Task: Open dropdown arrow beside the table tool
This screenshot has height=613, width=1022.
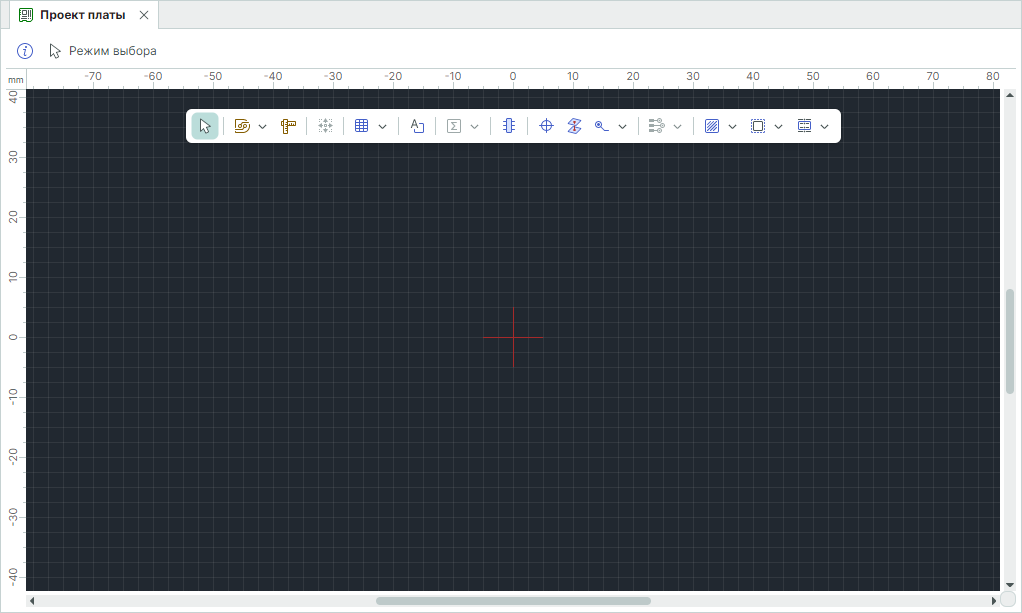Action: [x=383, y=127]
